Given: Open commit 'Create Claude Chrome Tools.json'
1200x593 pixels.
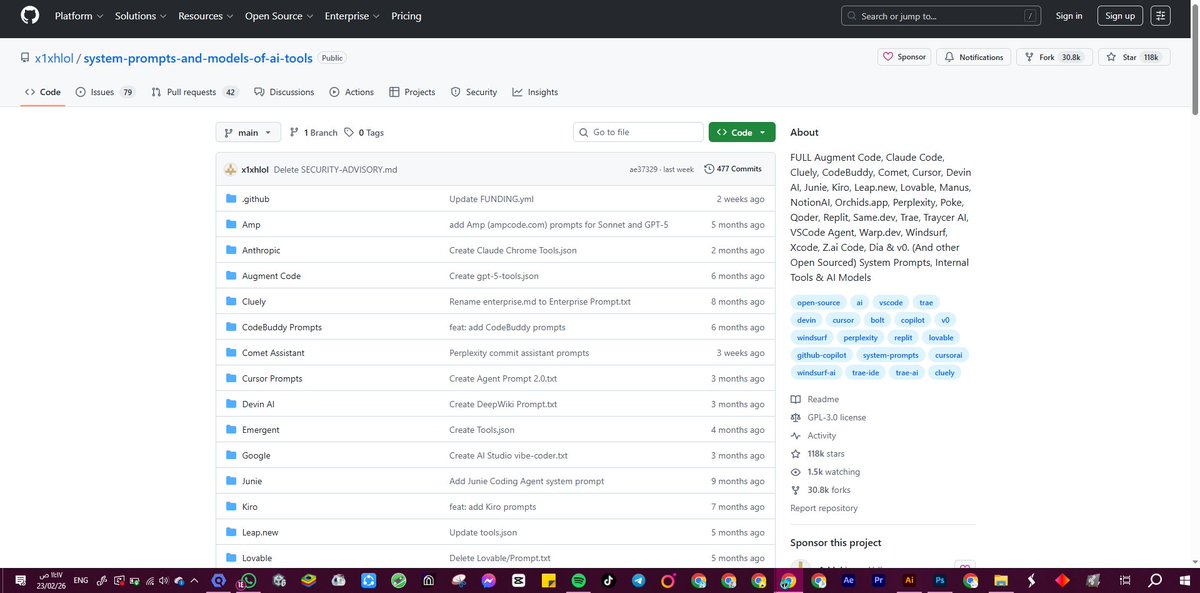Looking at the screenshot, I should click(x=513, y=250).
